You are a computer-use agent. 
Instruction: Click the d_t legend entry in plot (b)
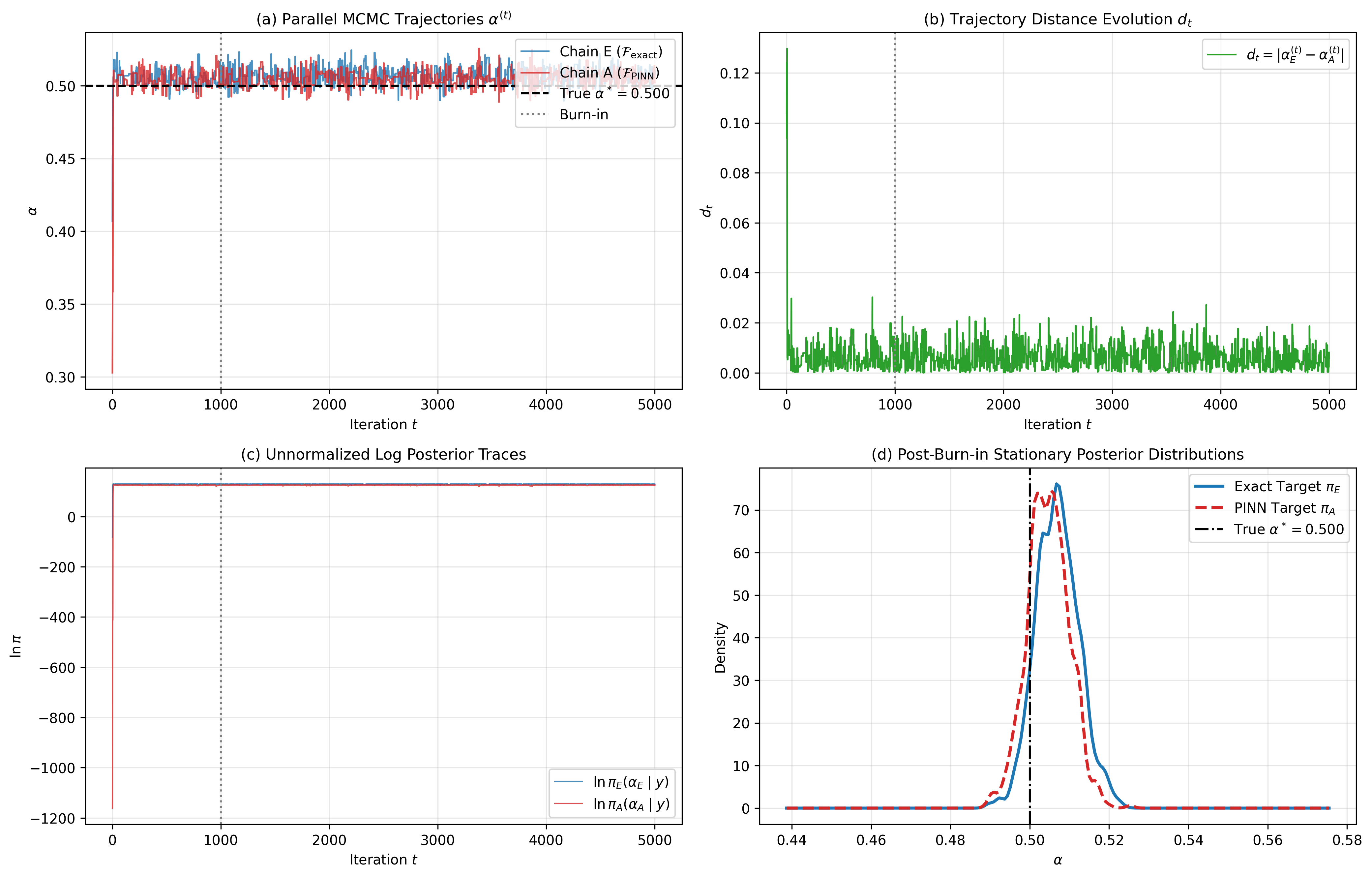(x=1276, y=55)
